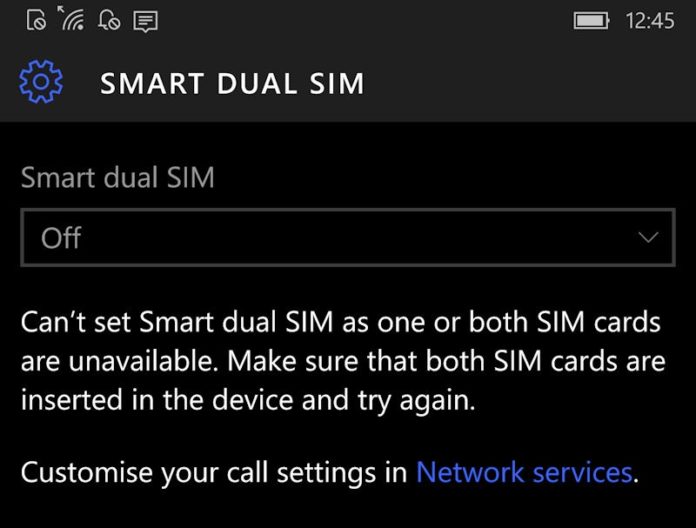Tap the circle-slash badge on the SIM icon
Image resolution: width=696 pixels, height=528 pixels.
click(40, 24)
